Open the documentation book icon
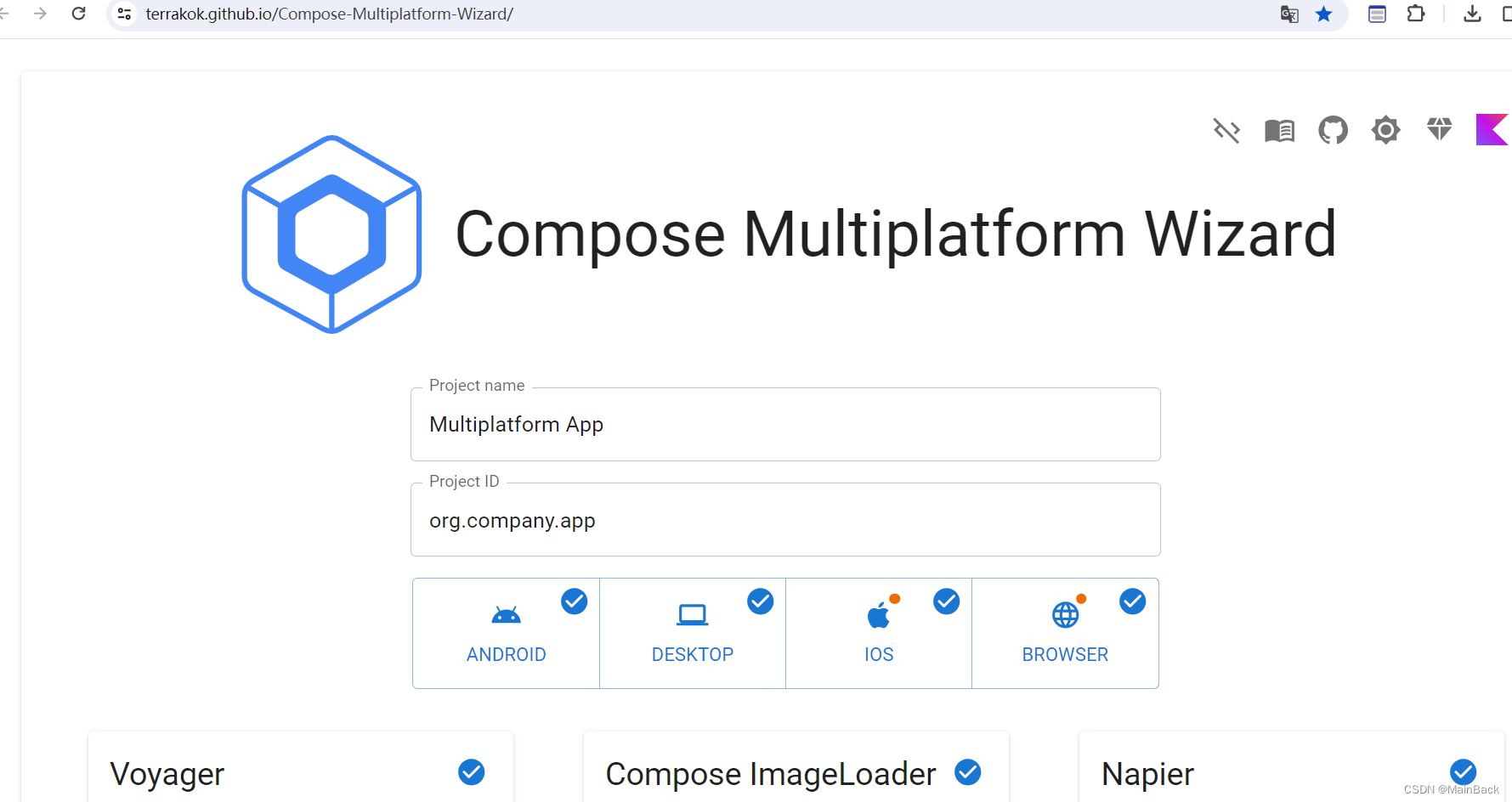The image size is (1512, 802). tap(1279, 130)
